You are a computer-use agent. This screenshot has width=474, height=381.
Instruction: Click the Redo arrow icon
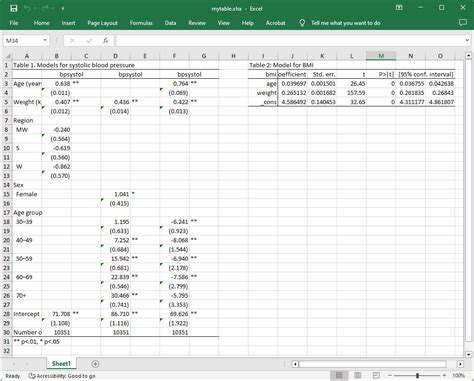(45, 8)
